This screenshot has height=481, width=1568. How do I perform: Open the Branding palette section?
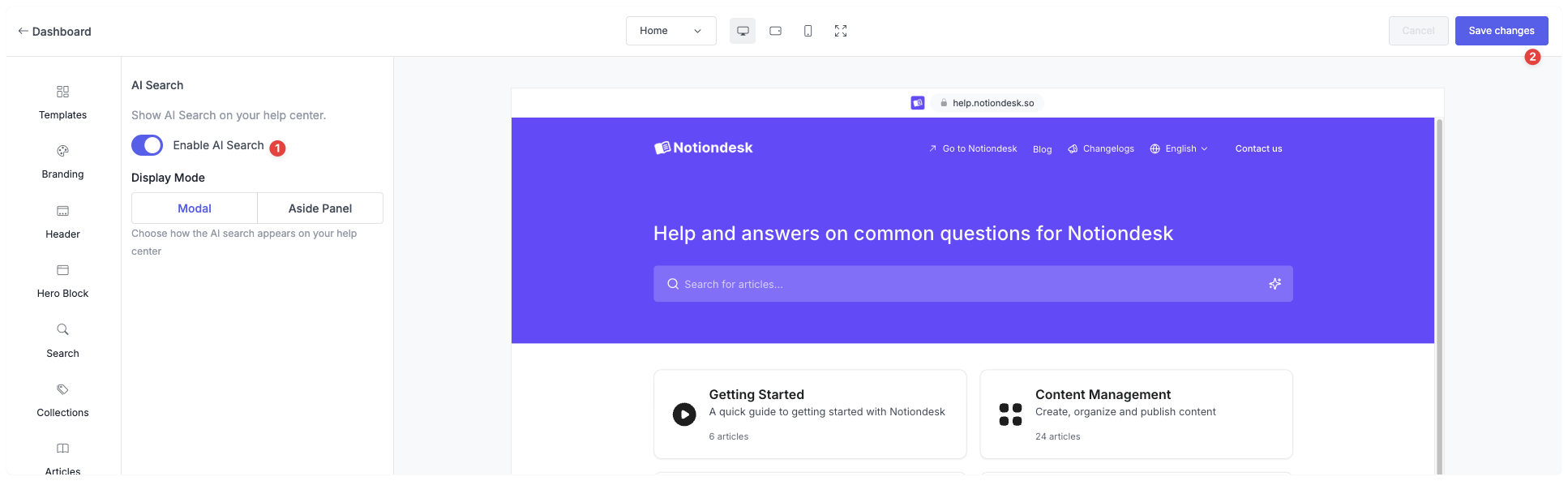tap(62, 161)
